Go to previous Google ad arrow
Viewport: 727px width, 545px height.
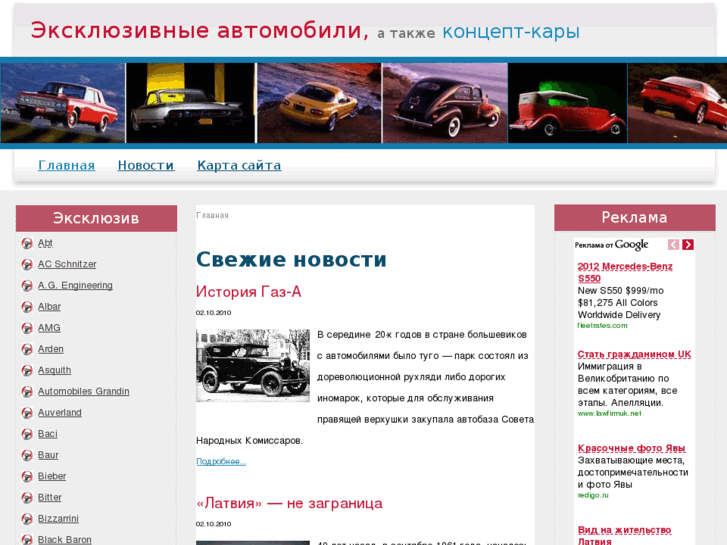(x=673, y=244)
